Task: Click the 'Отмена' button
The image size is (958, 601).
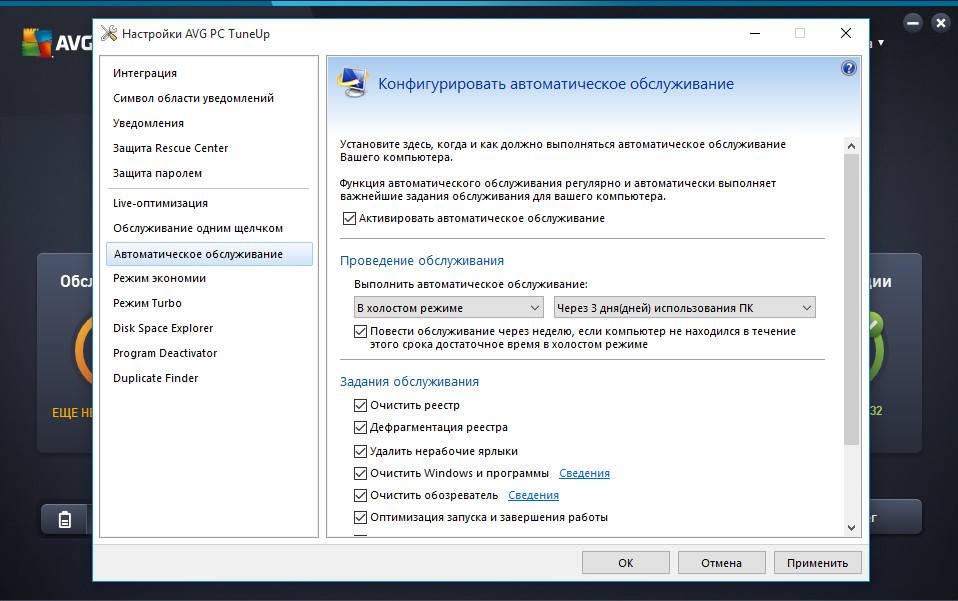Action: click(x=722, y=563)
